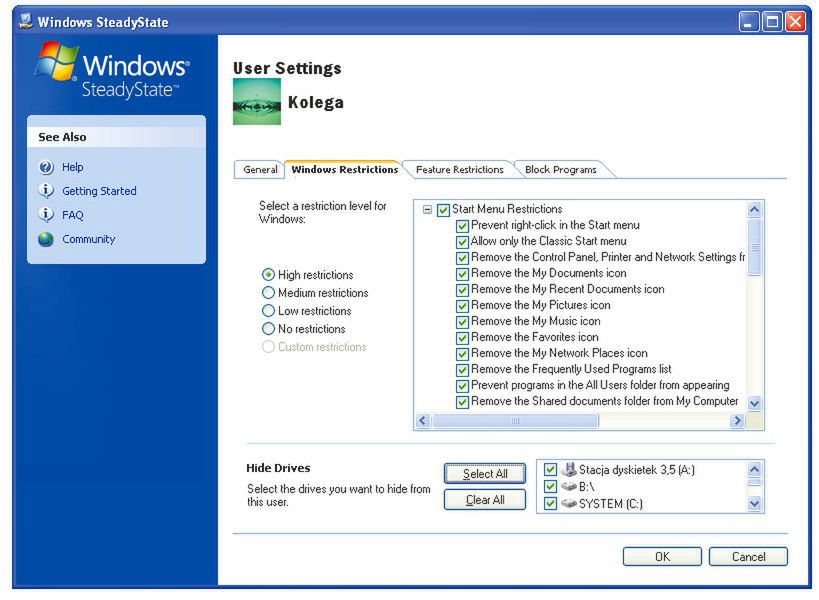This screenshot has height=600, width=819.
Task: Toggle Remove the My Music icon checkbox
Action: click(462, 322)
